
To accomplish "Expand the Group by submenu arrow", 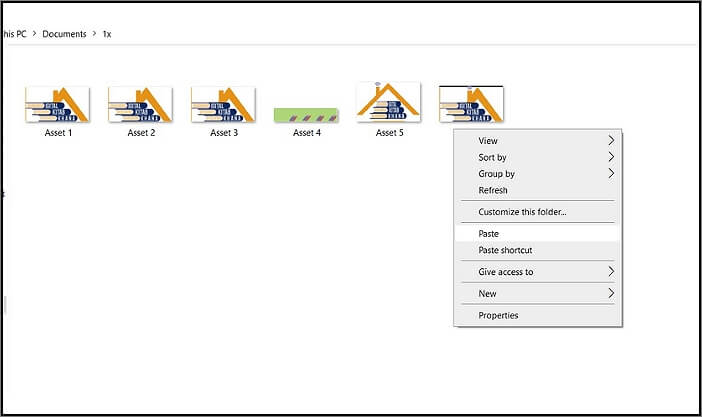I will tap(611, 173).
